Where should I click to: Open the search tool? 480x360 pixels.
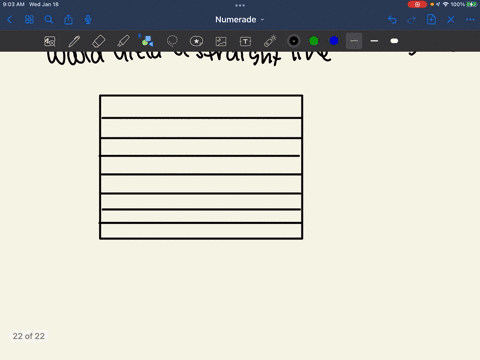49,20
